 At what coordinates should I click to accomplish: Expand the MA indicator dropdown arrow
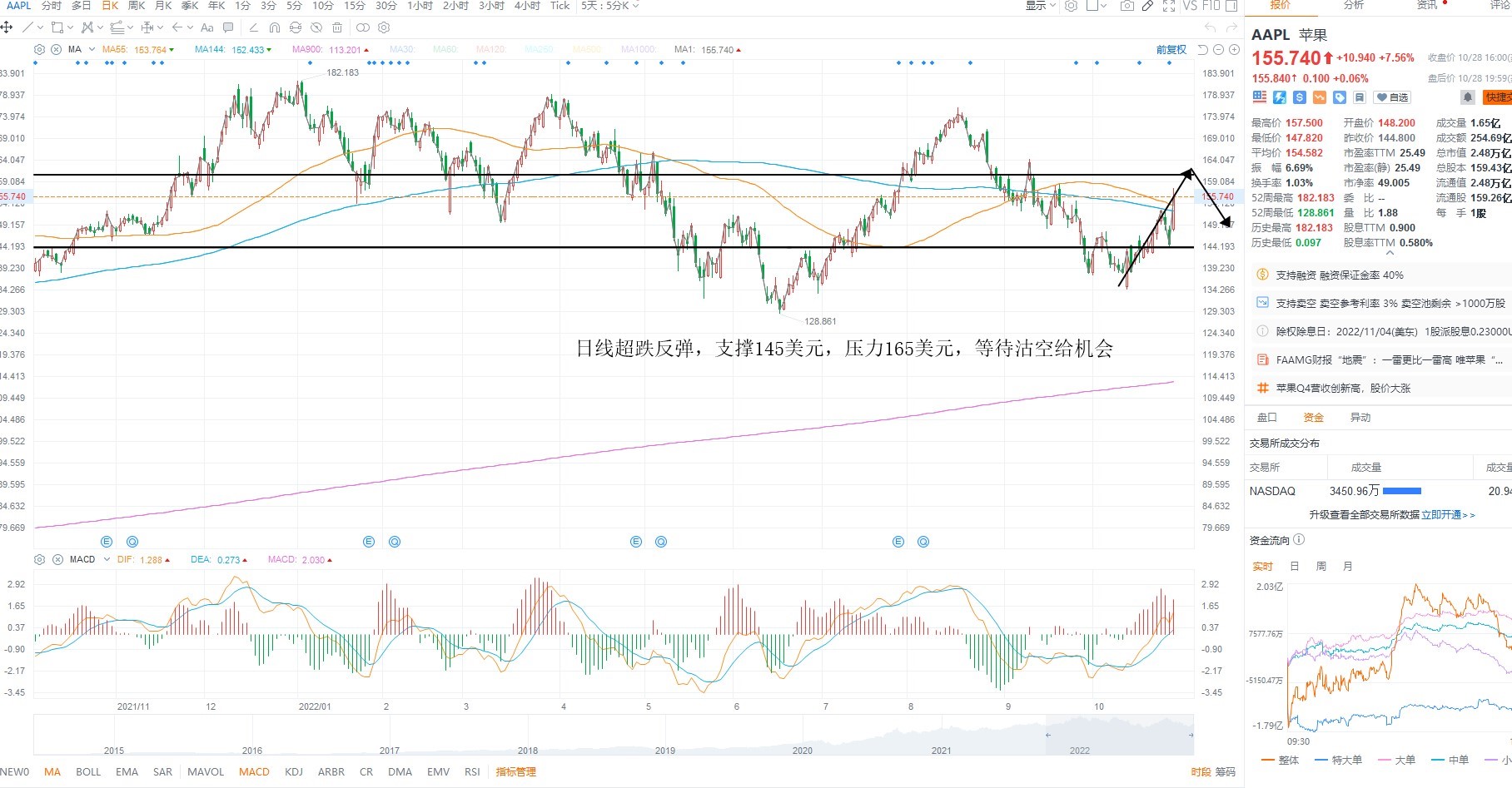click(x=92, y=50)
